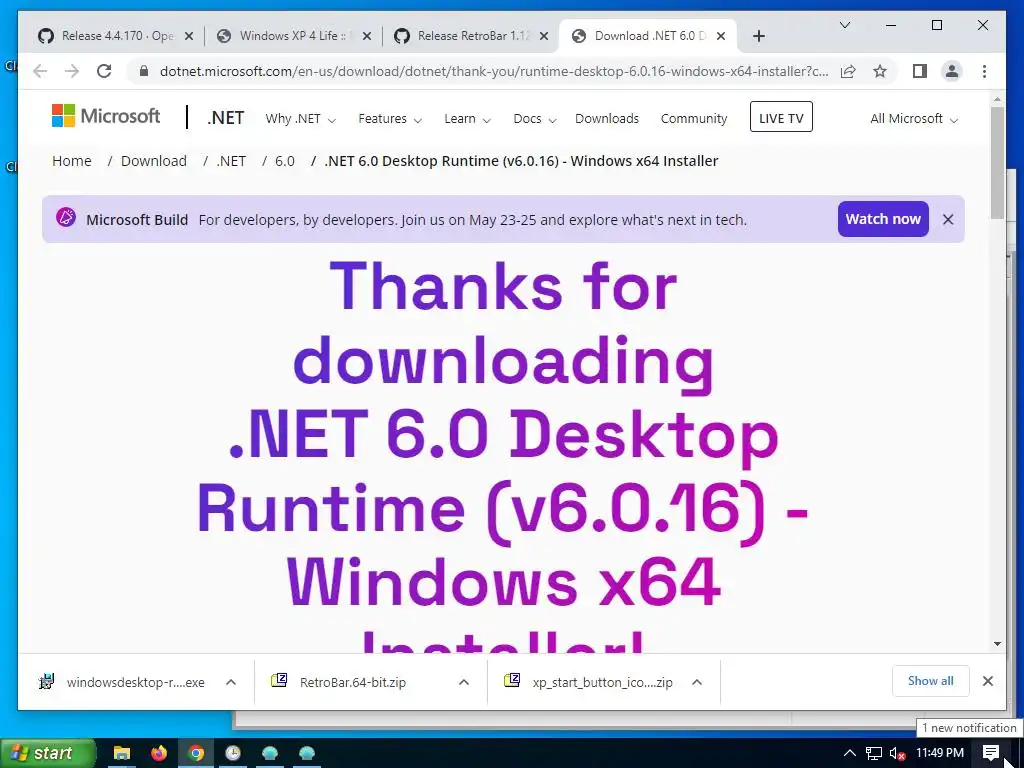Open the Chrome side panel icon
The height and width of the screenshot is (768, 1024).
click(920, 71)
